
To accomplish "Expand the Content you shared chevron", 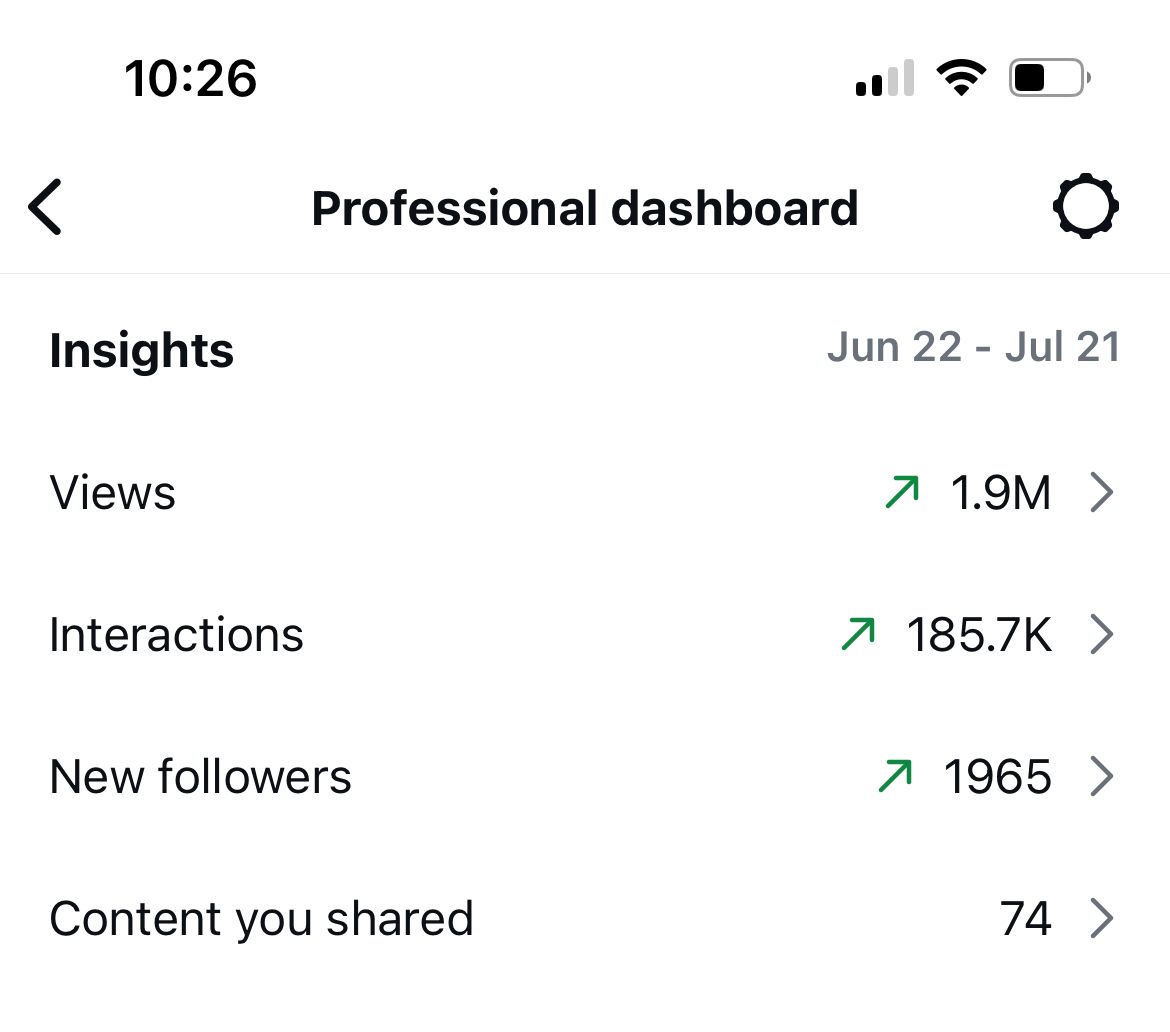I will coord(1101,919).
